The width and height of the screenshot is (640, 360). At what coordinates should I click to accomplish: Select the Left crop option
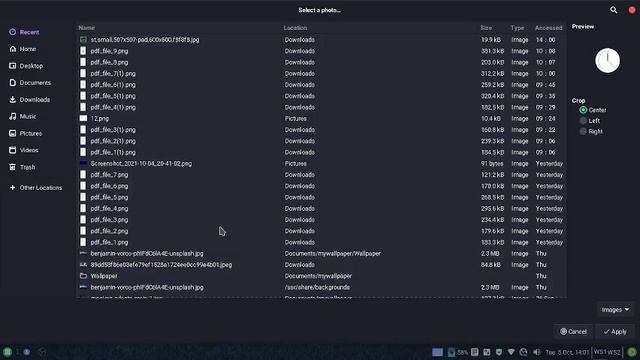pyautogui.click(x=590, y=121)
